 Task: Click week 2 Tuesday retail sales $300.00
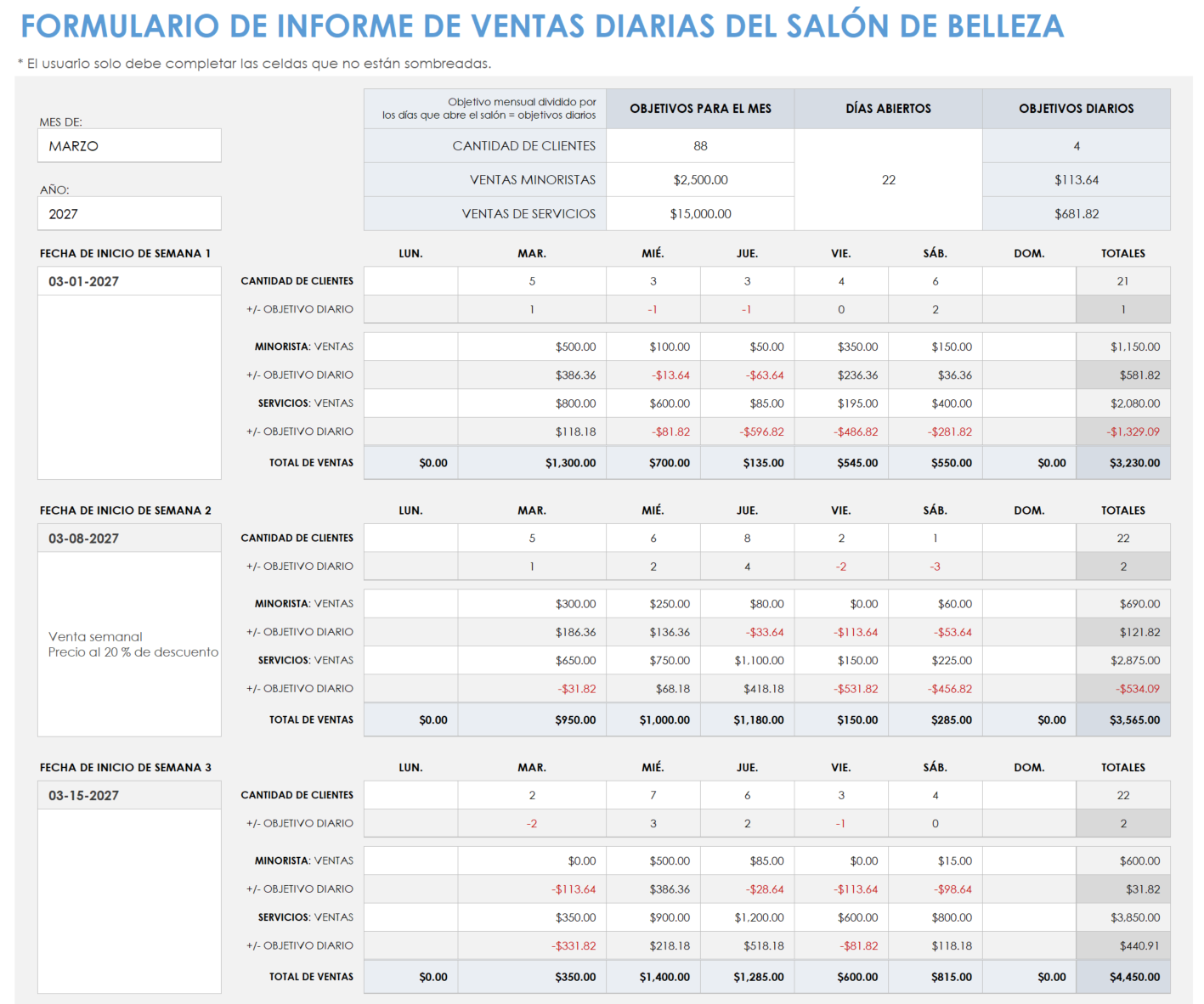point(532,604)
